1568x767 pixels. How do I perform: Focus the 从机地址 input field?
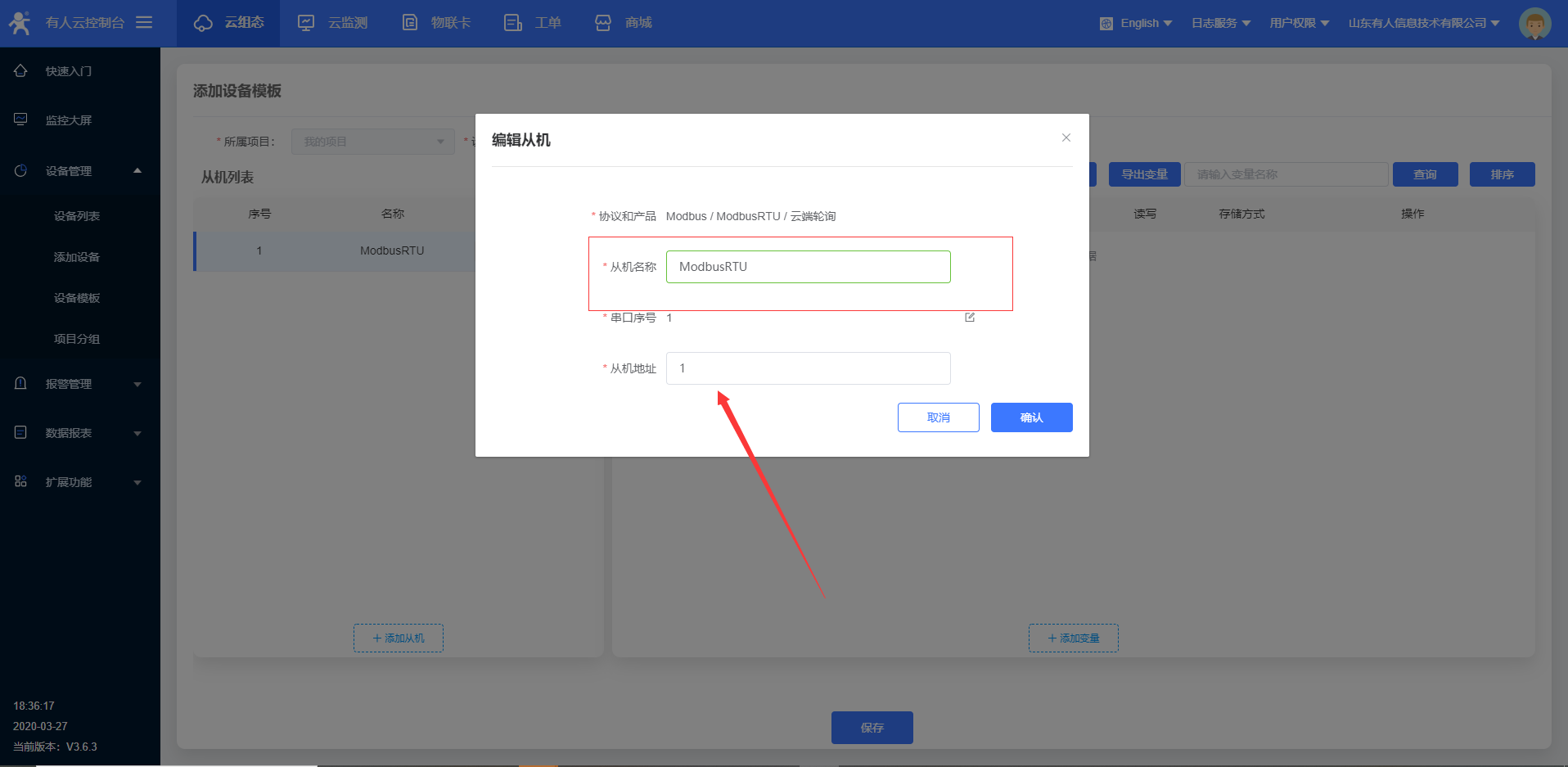pyautogui.click(x=808, y=368)
